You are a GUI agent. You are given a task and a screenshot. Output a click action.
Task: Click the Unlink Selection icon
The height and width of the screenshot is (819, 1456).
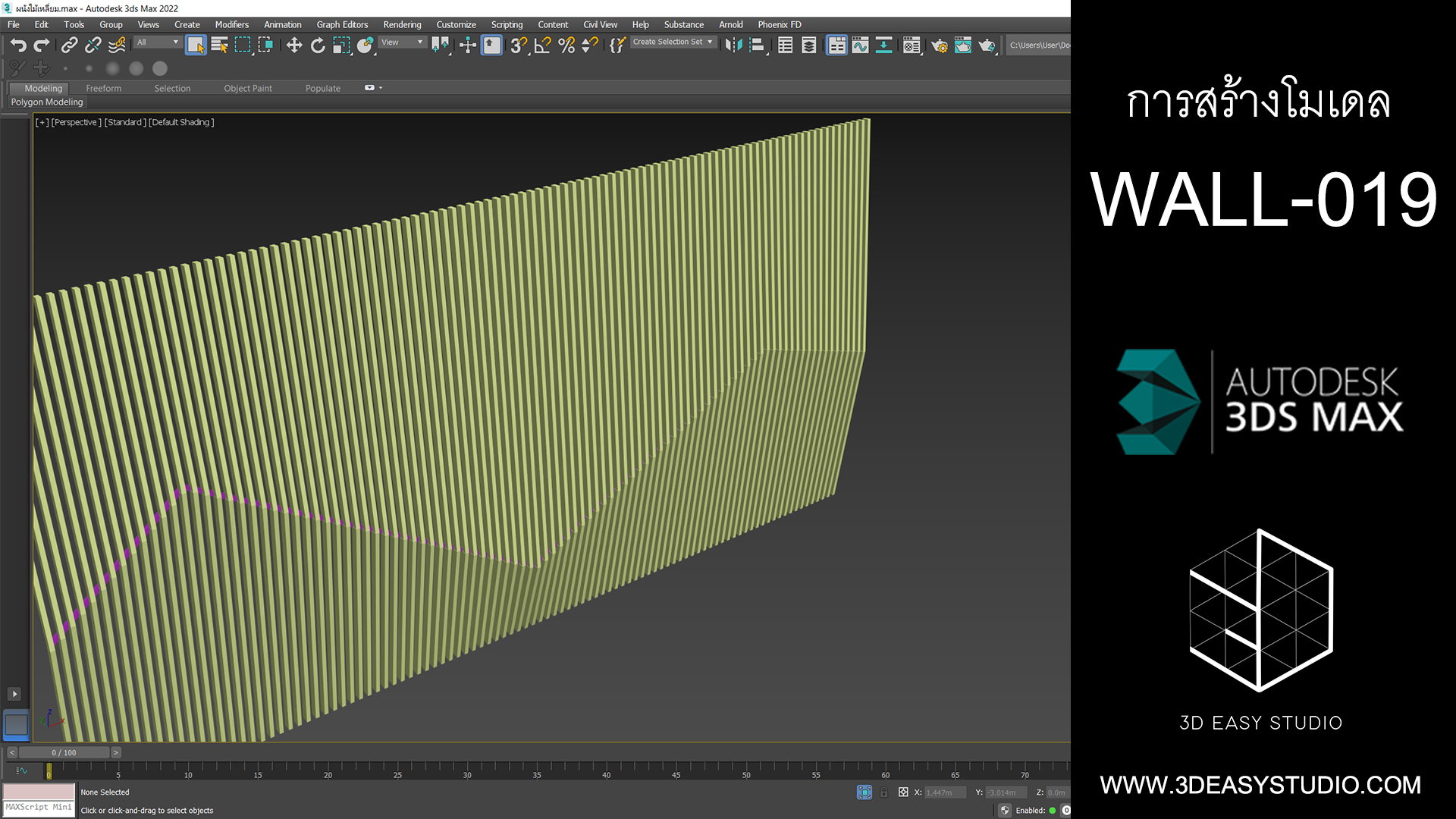click(x=93, y=45)
